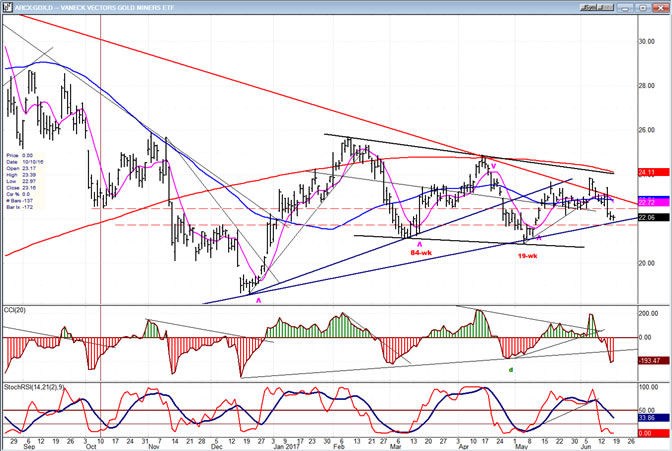
Task: Select the magenta V marker at April peak
Action: coord(493,166)
